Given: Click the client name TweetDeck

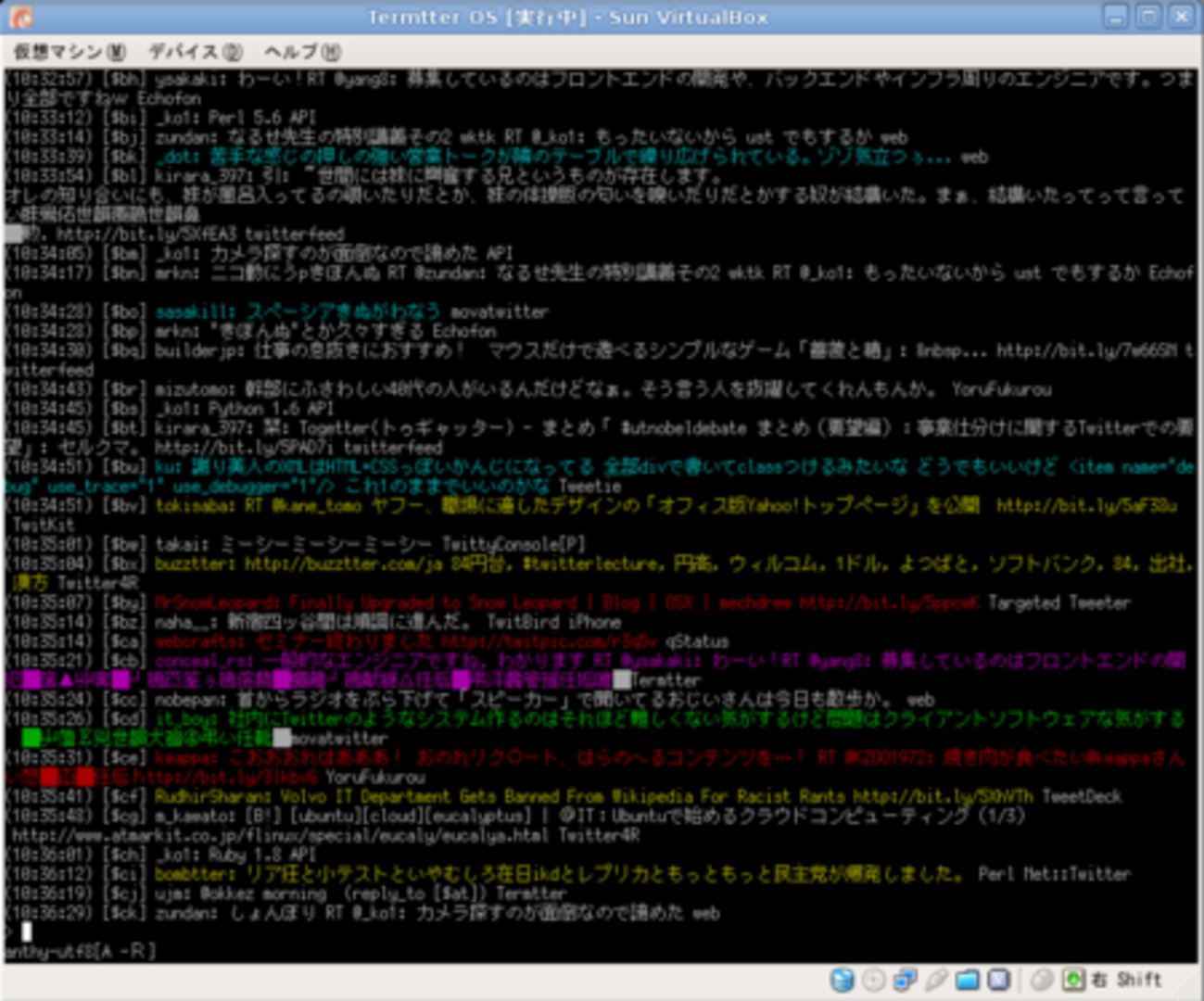Looking at the screenshot, I should pos(1082,796).
